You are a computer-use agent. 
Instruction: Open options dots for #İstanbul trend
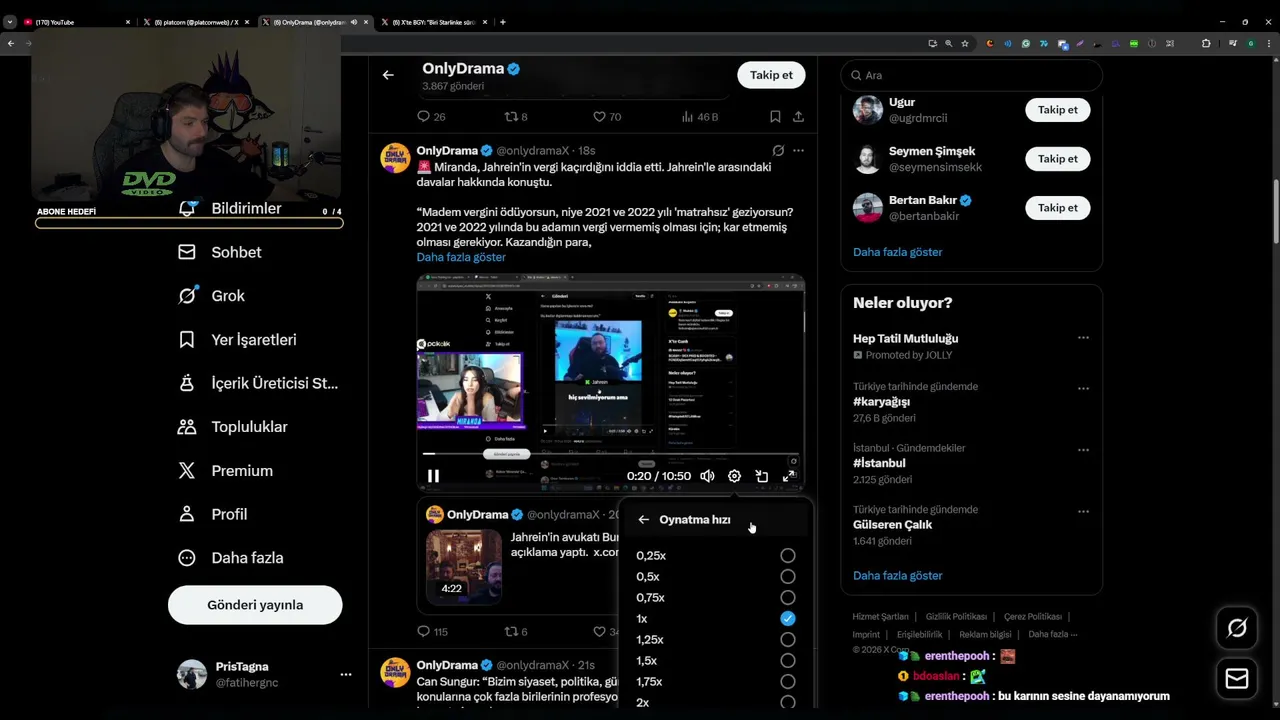pyautogui.click(x=1083, y=450)
